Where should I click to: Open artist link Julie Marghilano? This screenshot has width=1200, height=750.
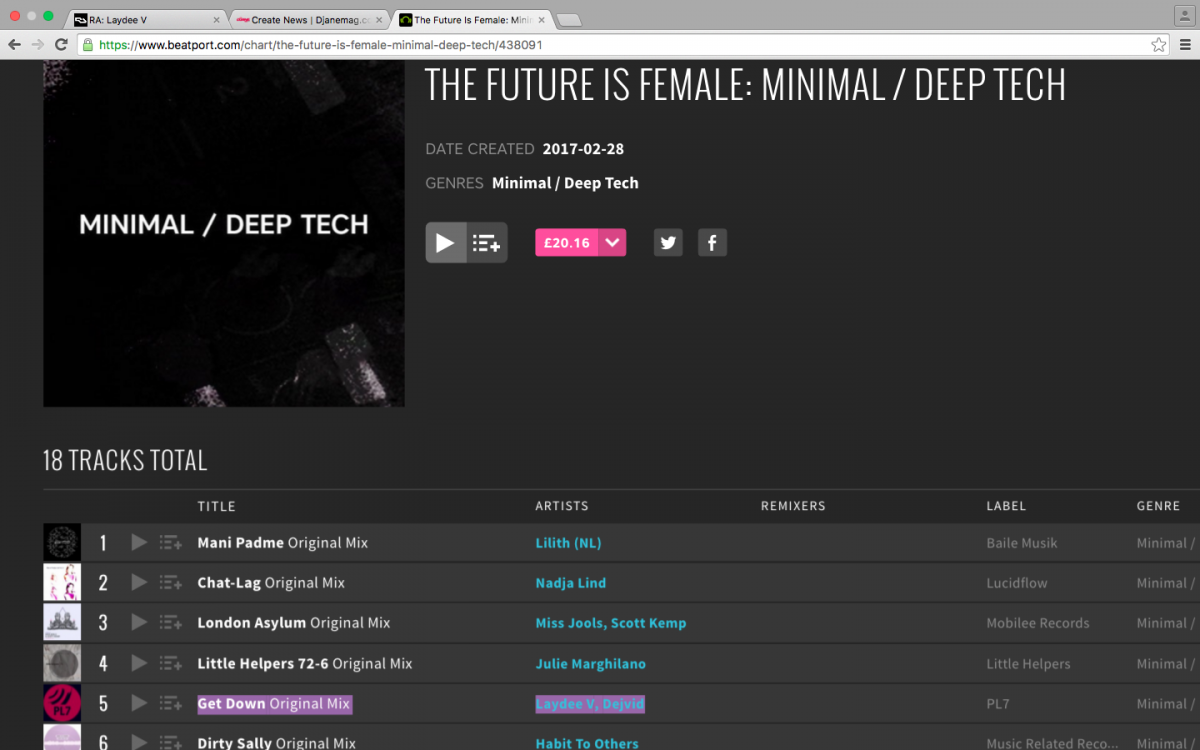590,664
